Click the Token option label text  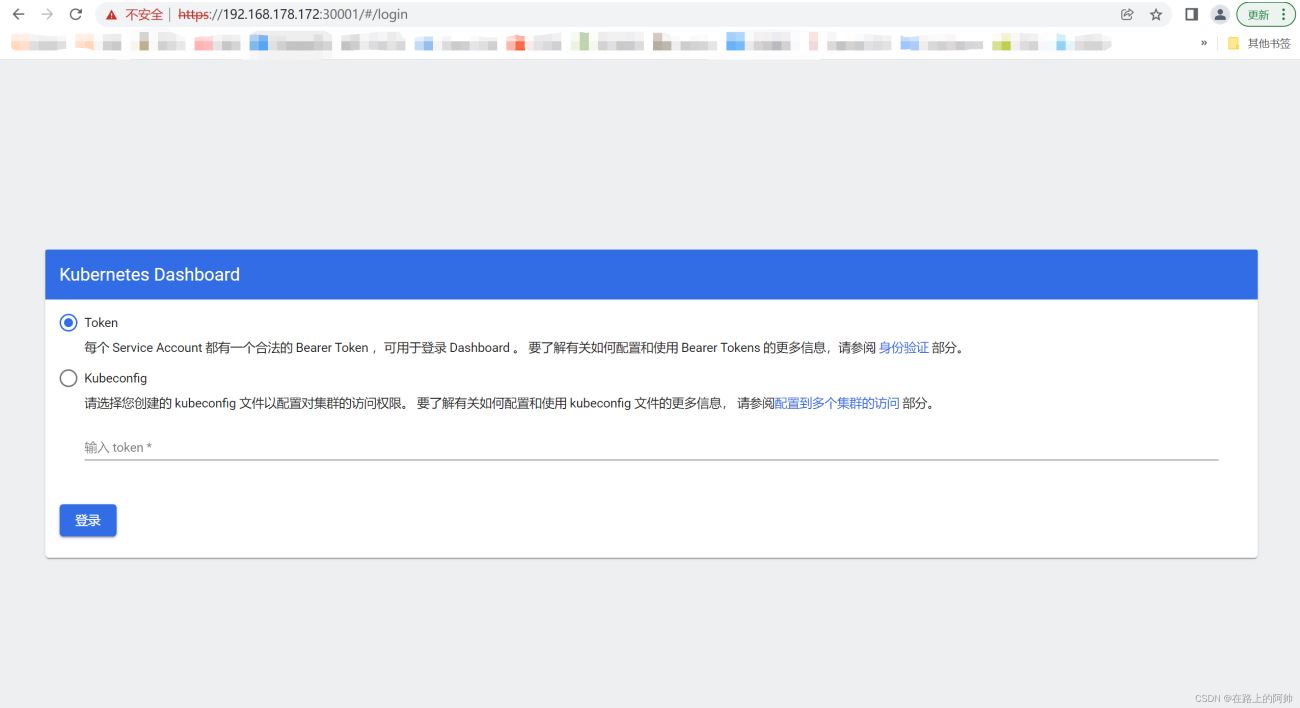[101, 323]
